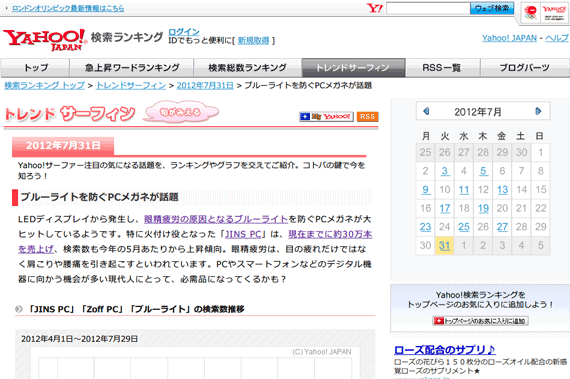The image size is (570, 379).
Task: Open ローズ配合のサプリ♪ ad link
Action: 444,350
